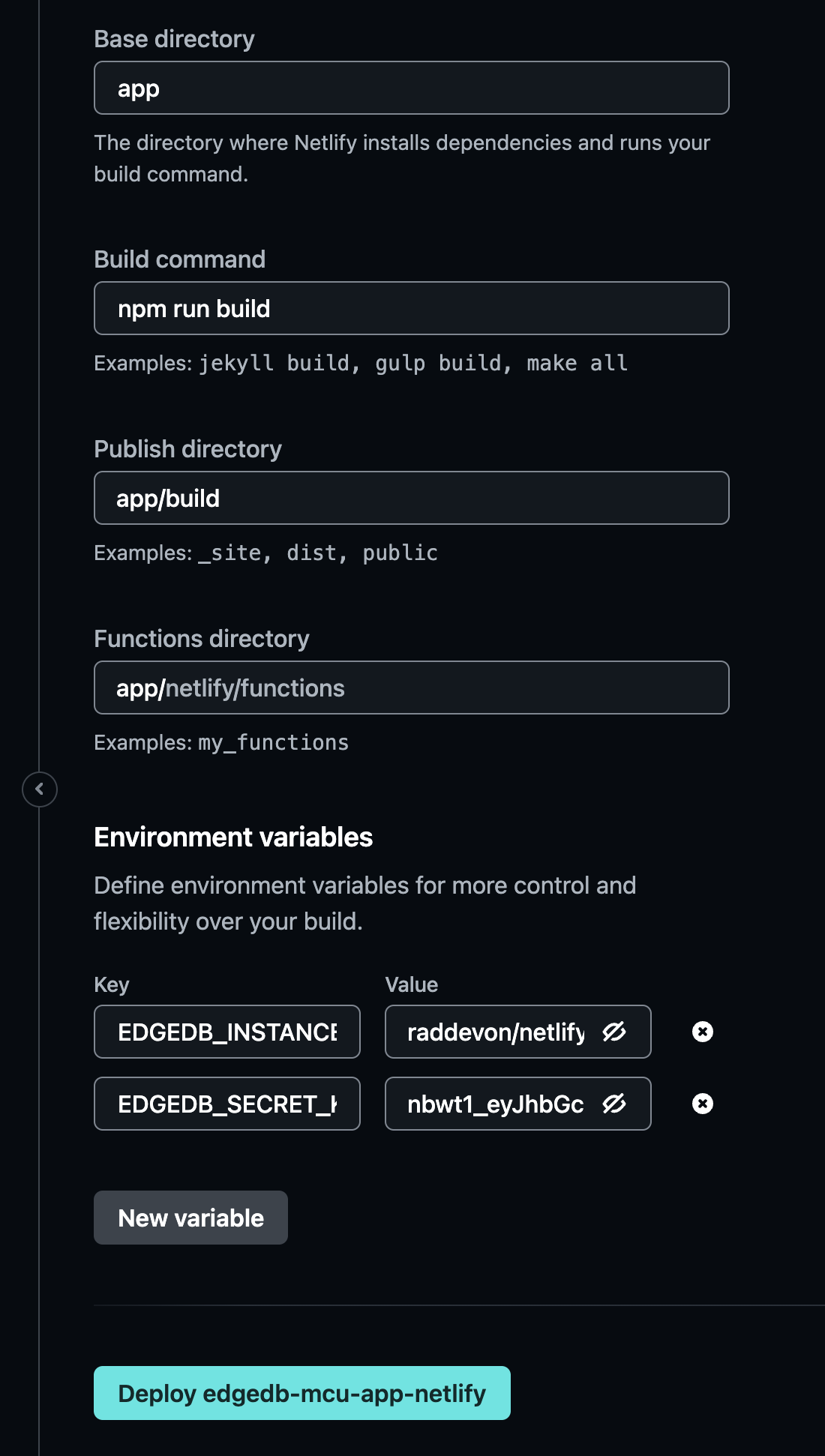This screenshot has height=1456, width=825.
Task: Click the Environment variables heading
Action: 233,837
